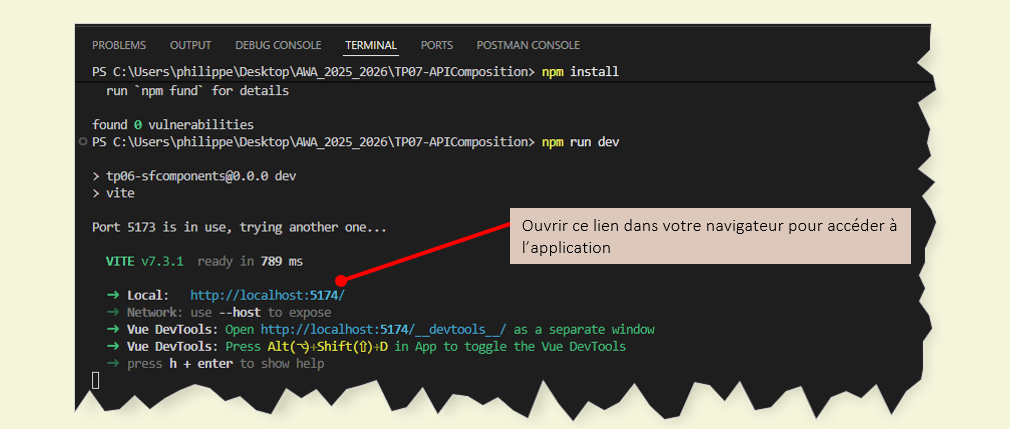Image resolution: width=1010 pixels, height=429 pixels.
Task: Open the OUTPUT tab
Action: pos(190,45)
